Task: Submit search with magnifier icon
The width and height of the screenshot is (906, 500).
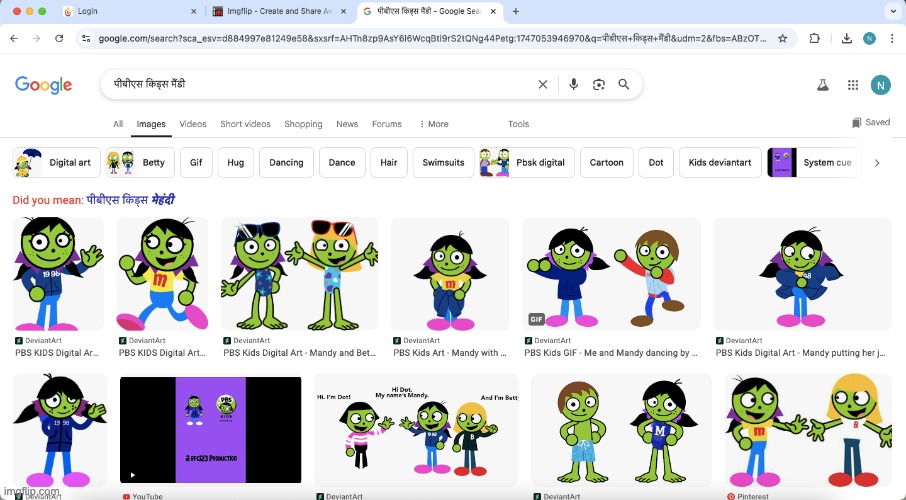Action: [623, 84]
